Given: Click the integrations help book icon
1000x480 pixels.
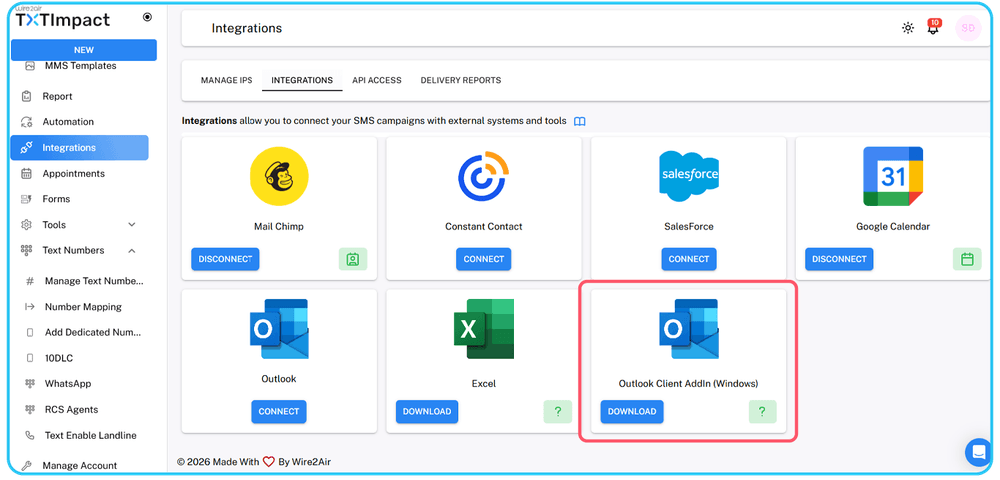Looking at the screenshot, I should 580,121.
